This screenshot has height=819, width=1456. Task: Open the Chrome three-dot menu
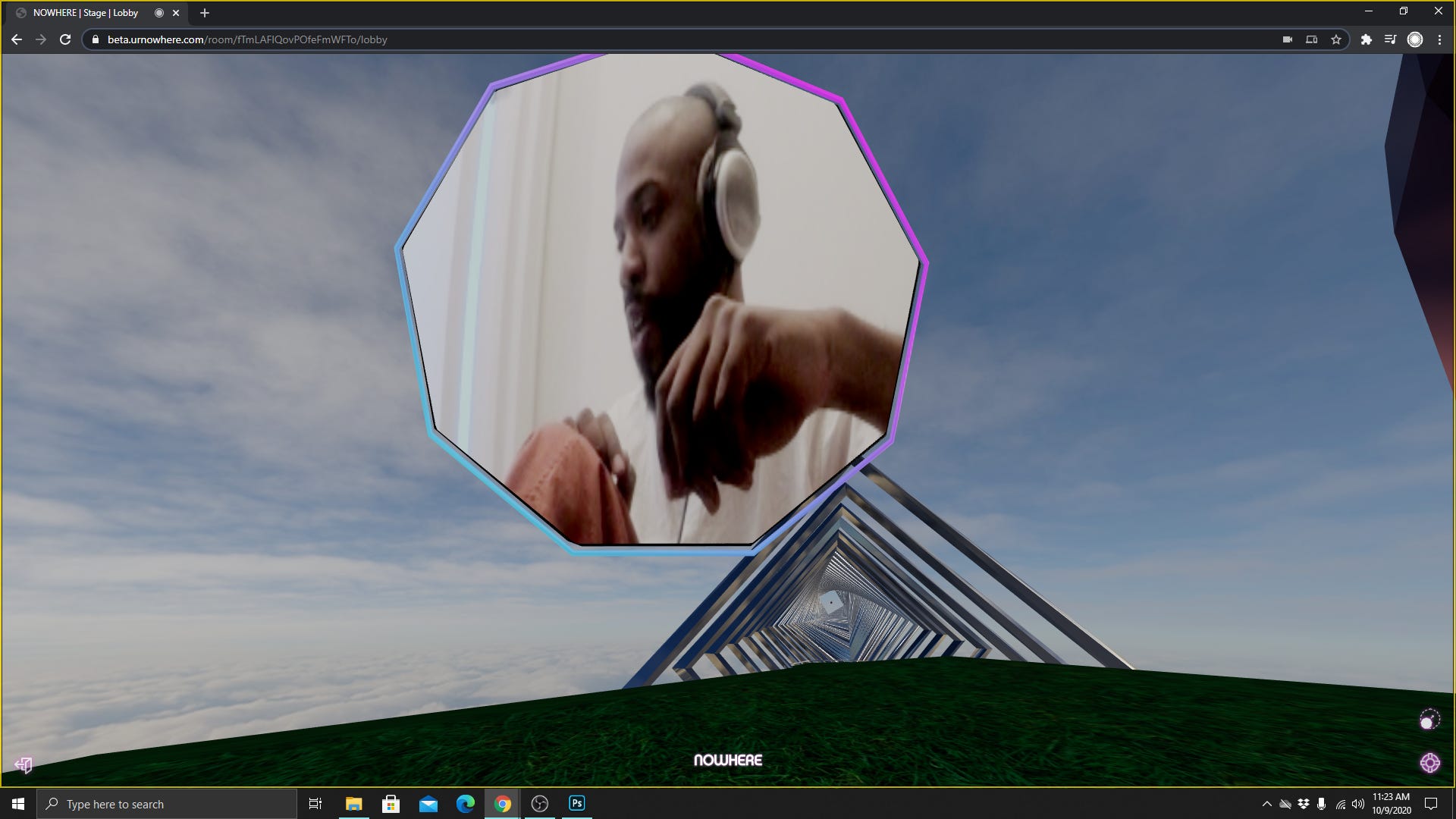[1439, 39]
